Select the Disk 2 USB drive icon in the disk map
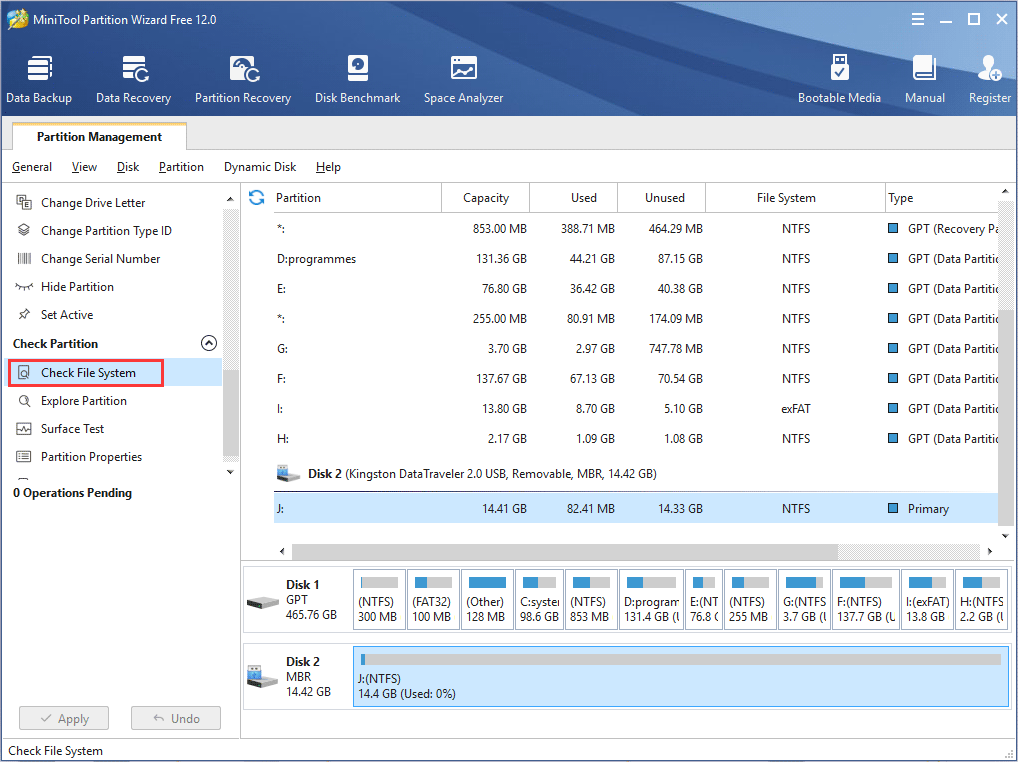Image resolution: width=1018 pixels, height=762 pixels. click(x=263, y=677)
